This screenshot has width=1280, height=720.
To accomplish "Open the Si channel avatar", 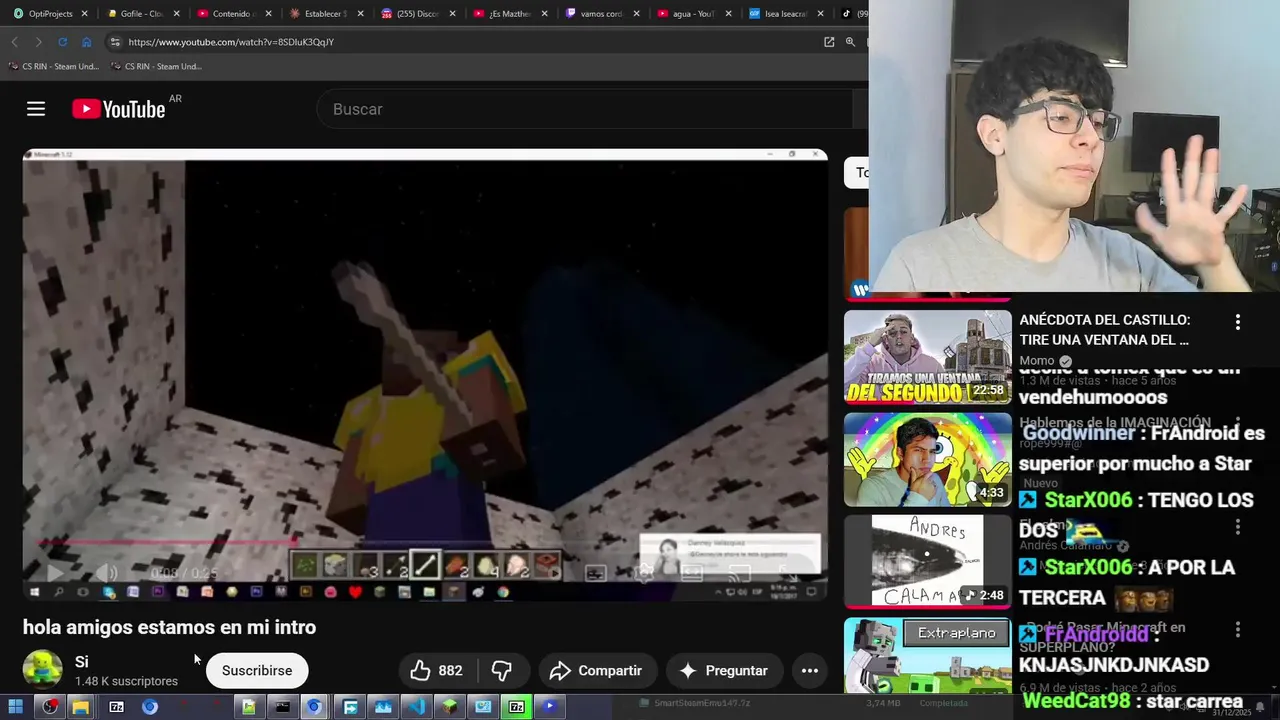I will click(x=43, y=670).
